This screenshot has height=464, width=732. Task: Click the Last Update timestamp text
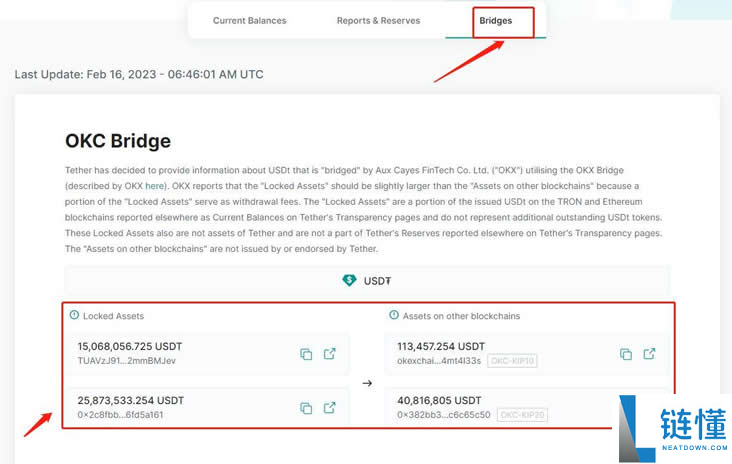coord(139,74)
